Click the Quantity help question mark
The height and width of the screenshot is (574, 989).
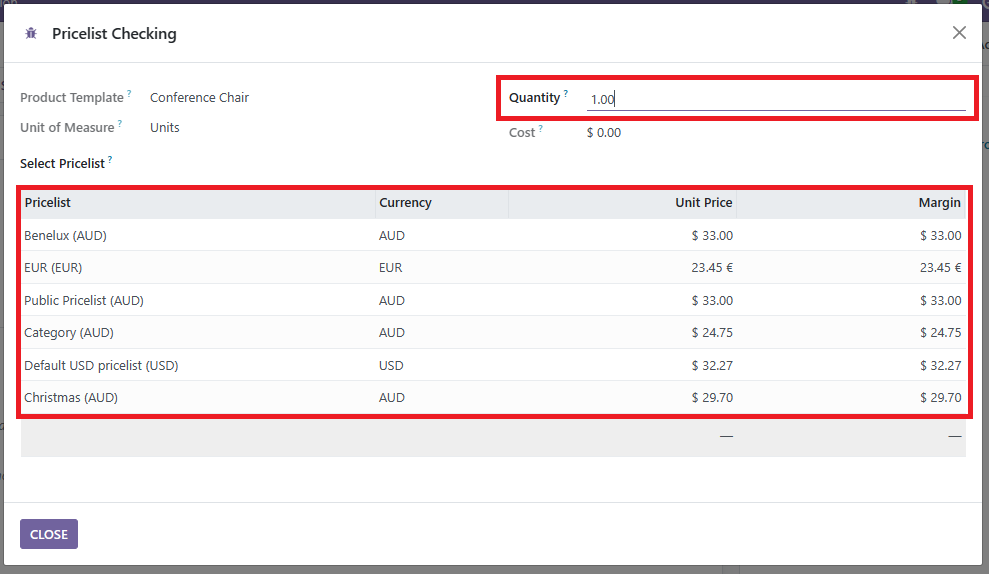(x=565, y=94)
